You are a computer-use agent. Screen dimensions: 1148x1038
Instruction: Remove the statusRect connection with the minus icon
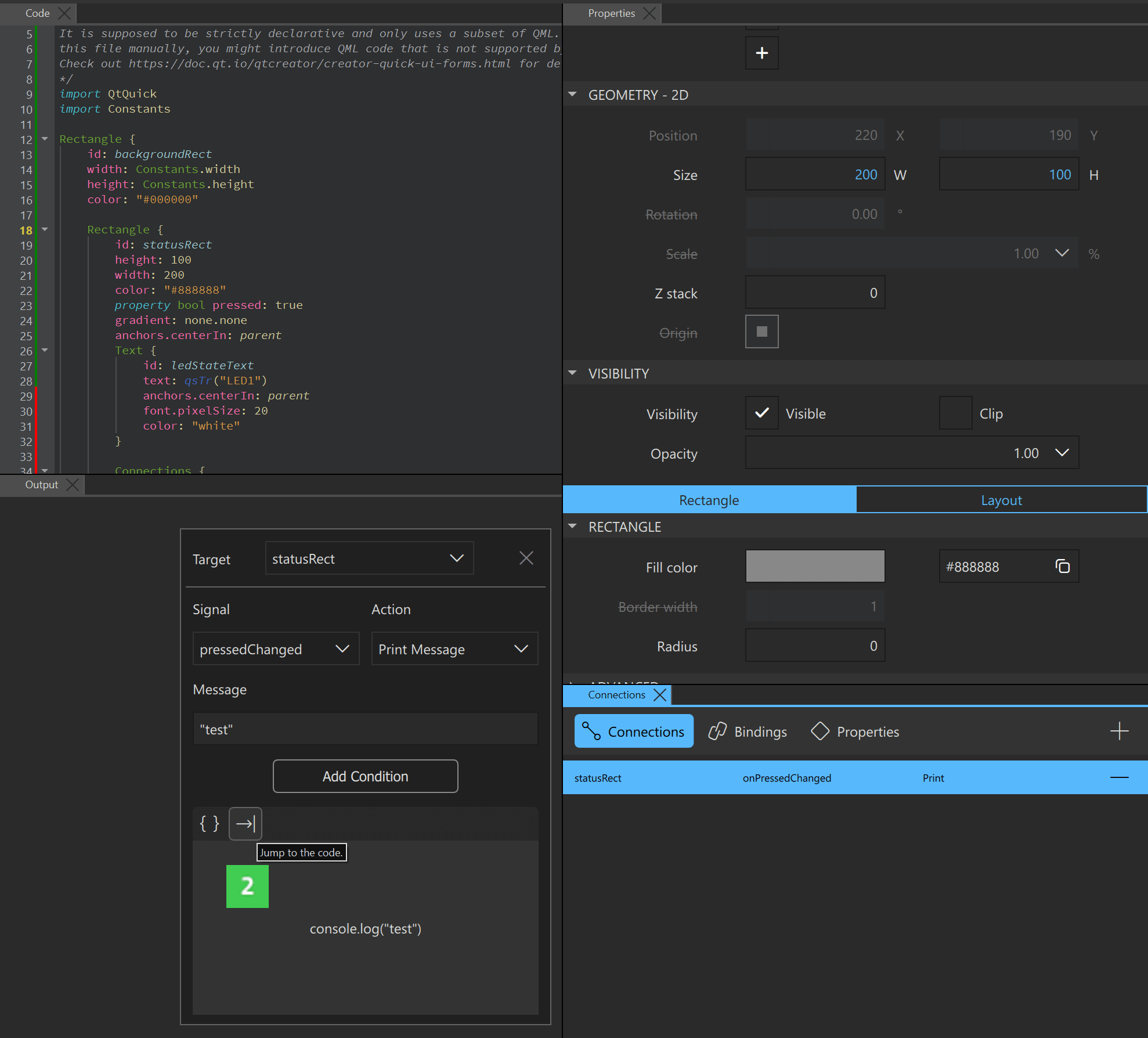(1119, 777)
